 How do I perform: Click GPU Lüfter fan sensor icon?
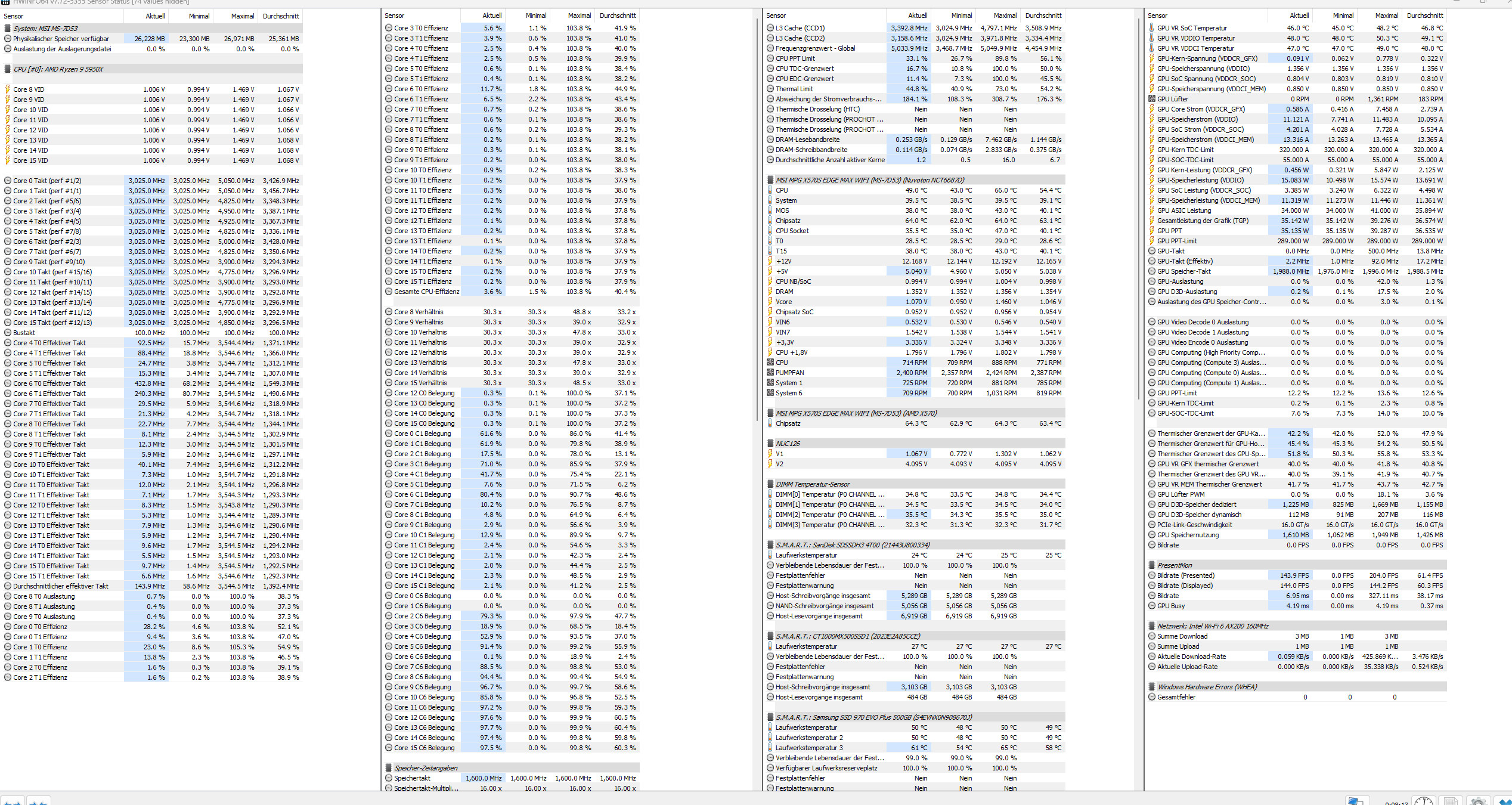click(1151, 99)
